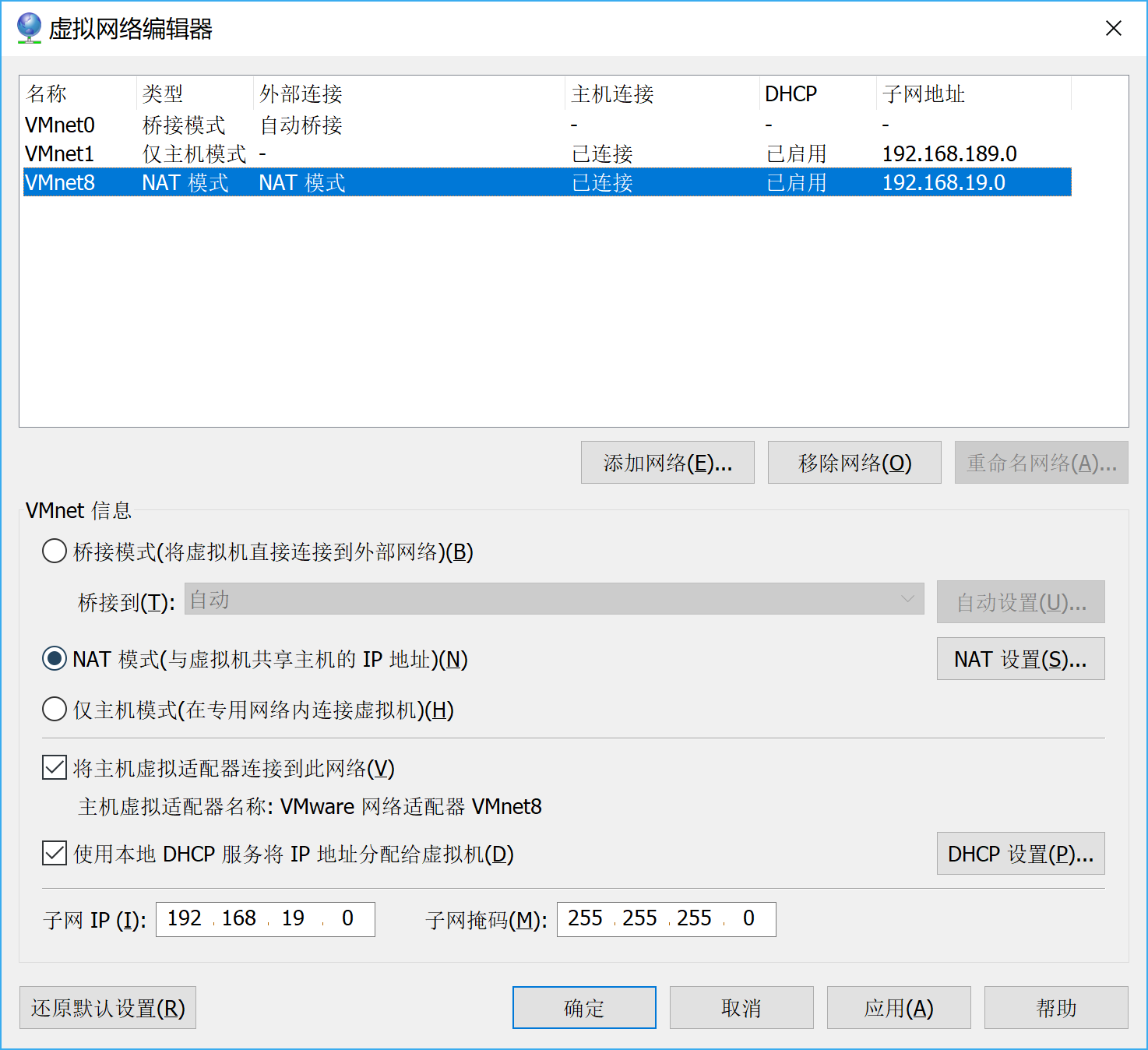Click 自动设置(U)... button
Image resolution: width=1148 pixels, height=1050 pixels.
point(1020,602)
